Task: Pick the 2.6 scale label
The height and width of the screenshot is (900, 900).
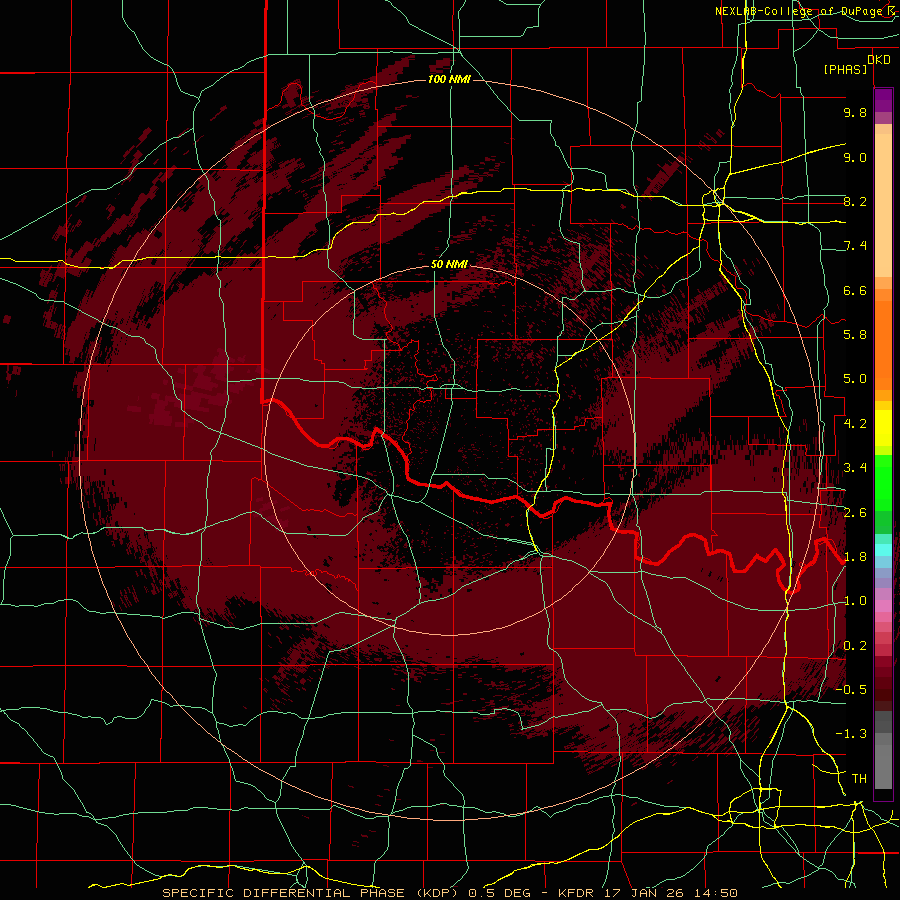Action: point(855,513)
